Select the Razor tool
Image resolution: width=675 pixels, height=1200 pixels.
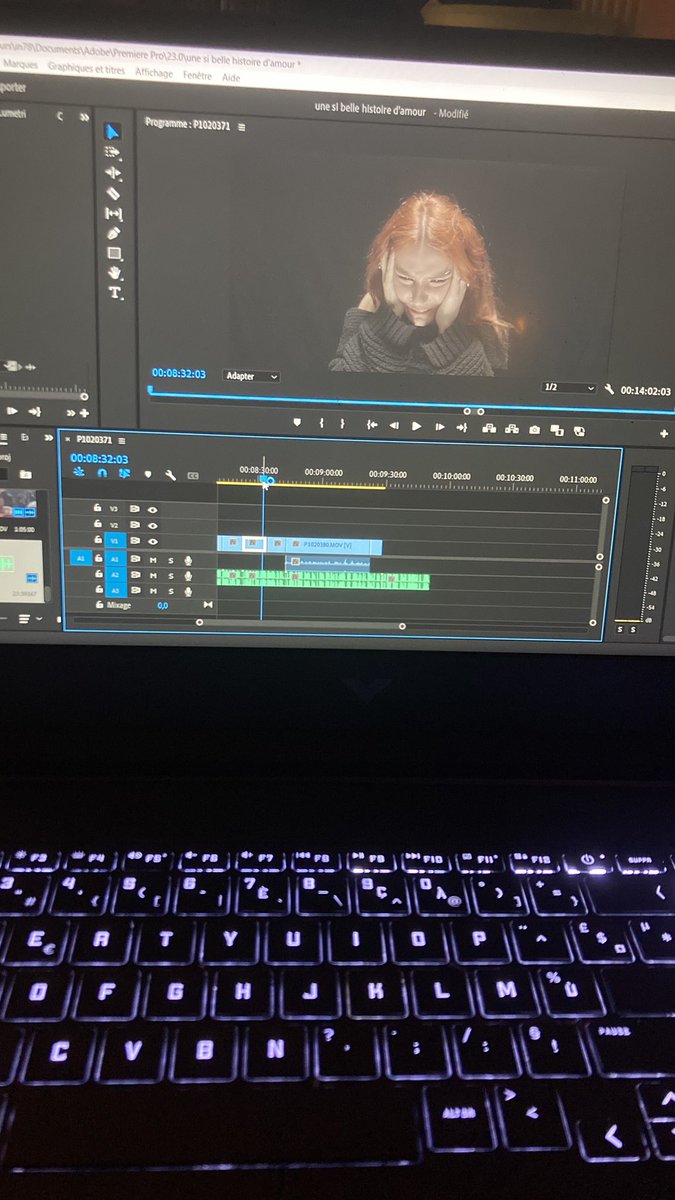[113, 193]
